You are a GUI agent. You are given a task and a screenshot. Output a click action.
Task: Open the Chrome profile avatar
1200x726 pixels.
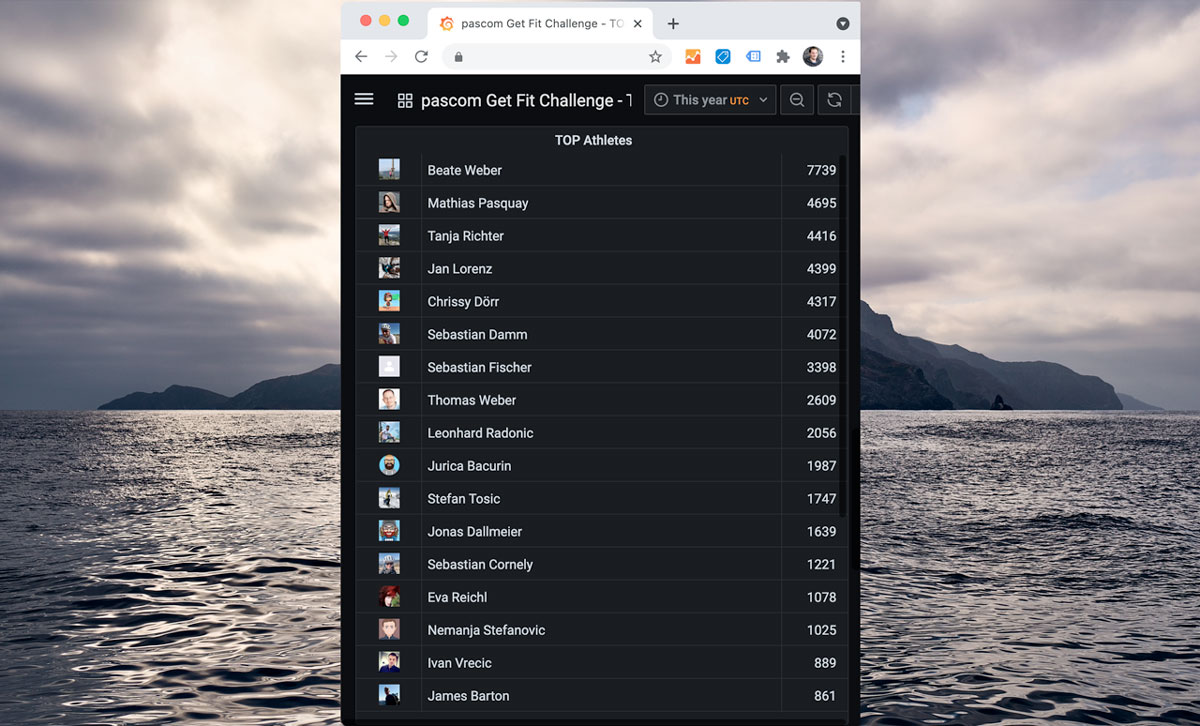[813, 57]
